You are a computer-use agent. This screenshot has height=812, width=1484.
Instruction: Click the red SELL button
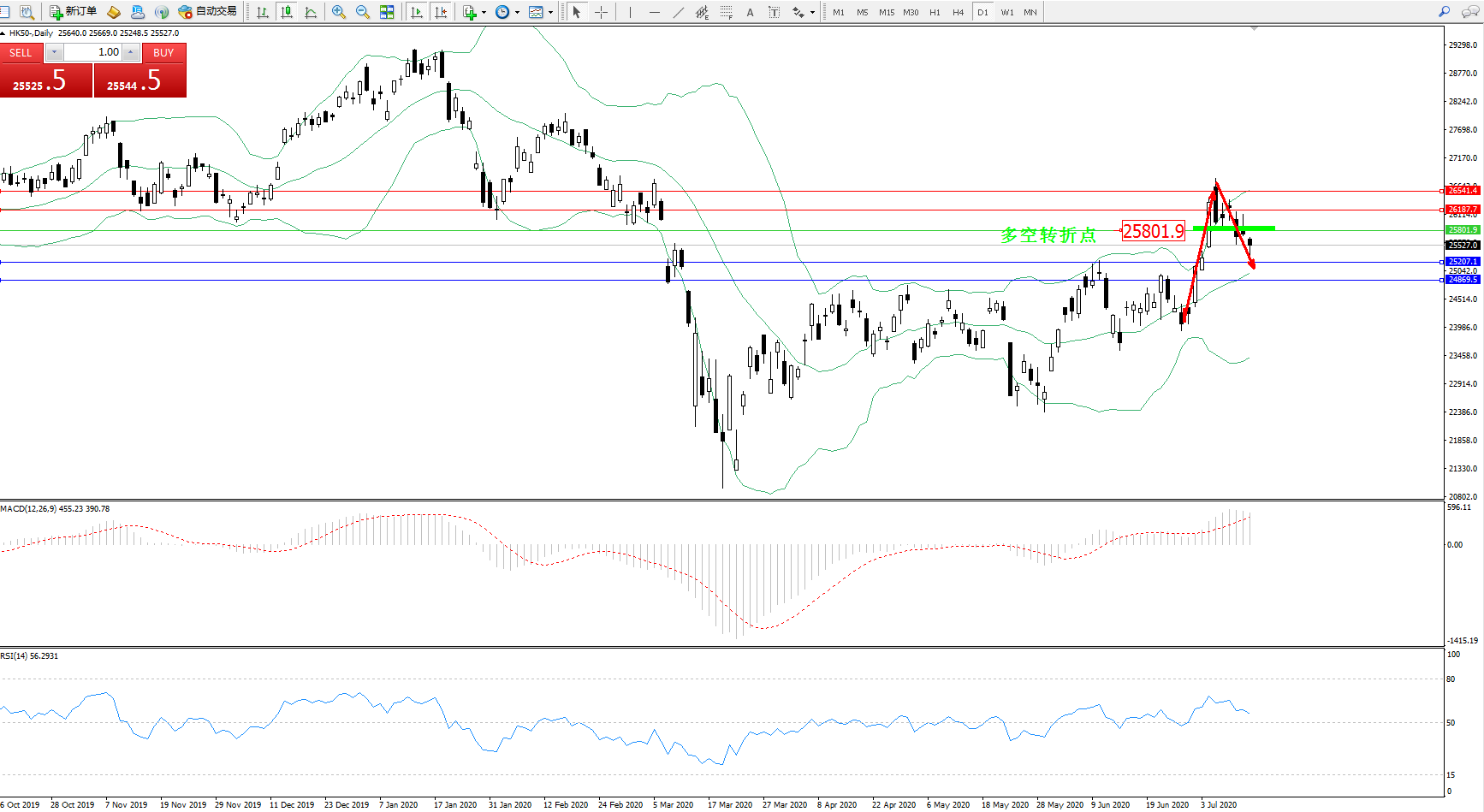pos(21,53)
